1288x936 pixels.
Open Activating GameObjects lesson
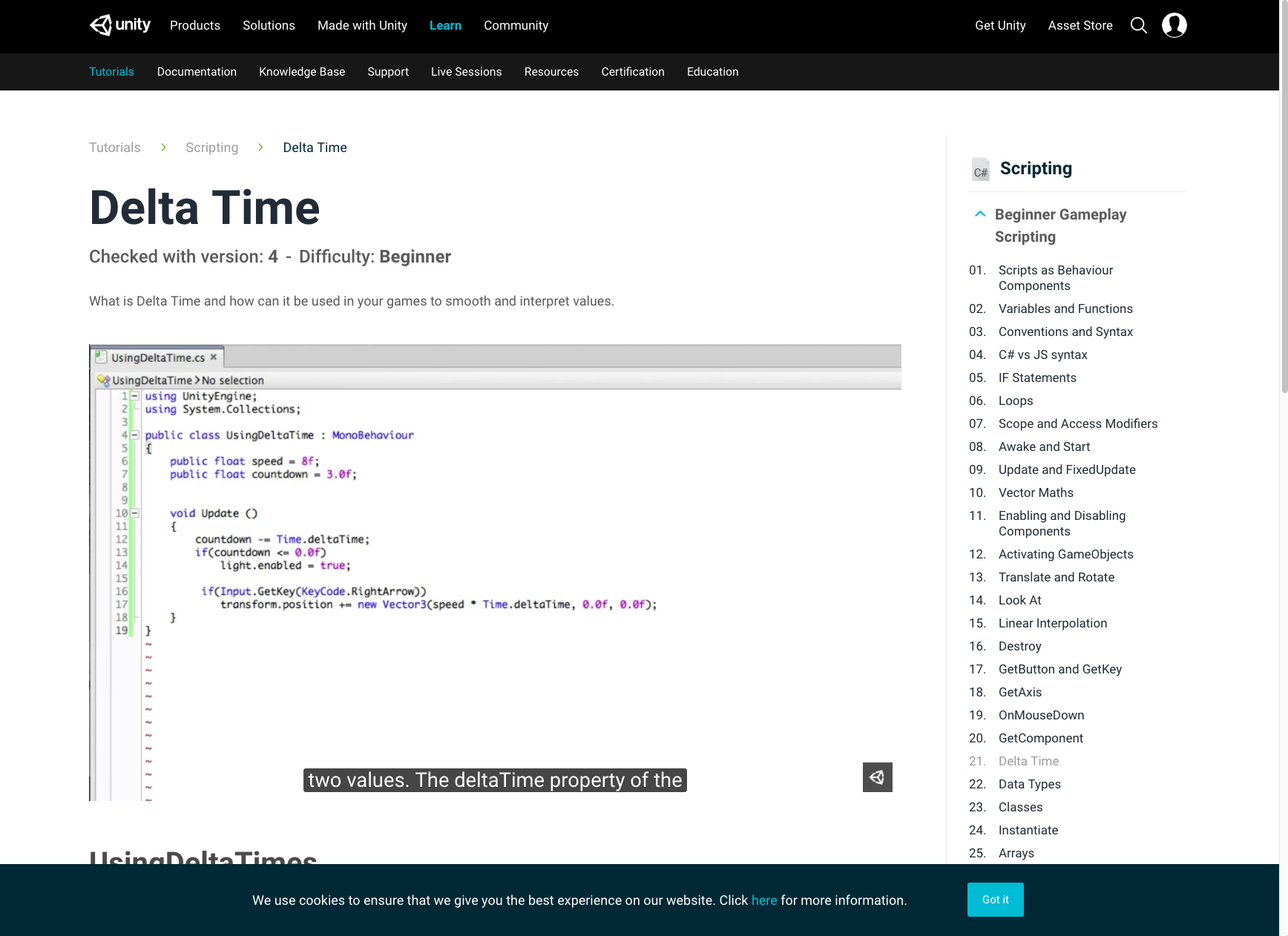pos(1065,554)
